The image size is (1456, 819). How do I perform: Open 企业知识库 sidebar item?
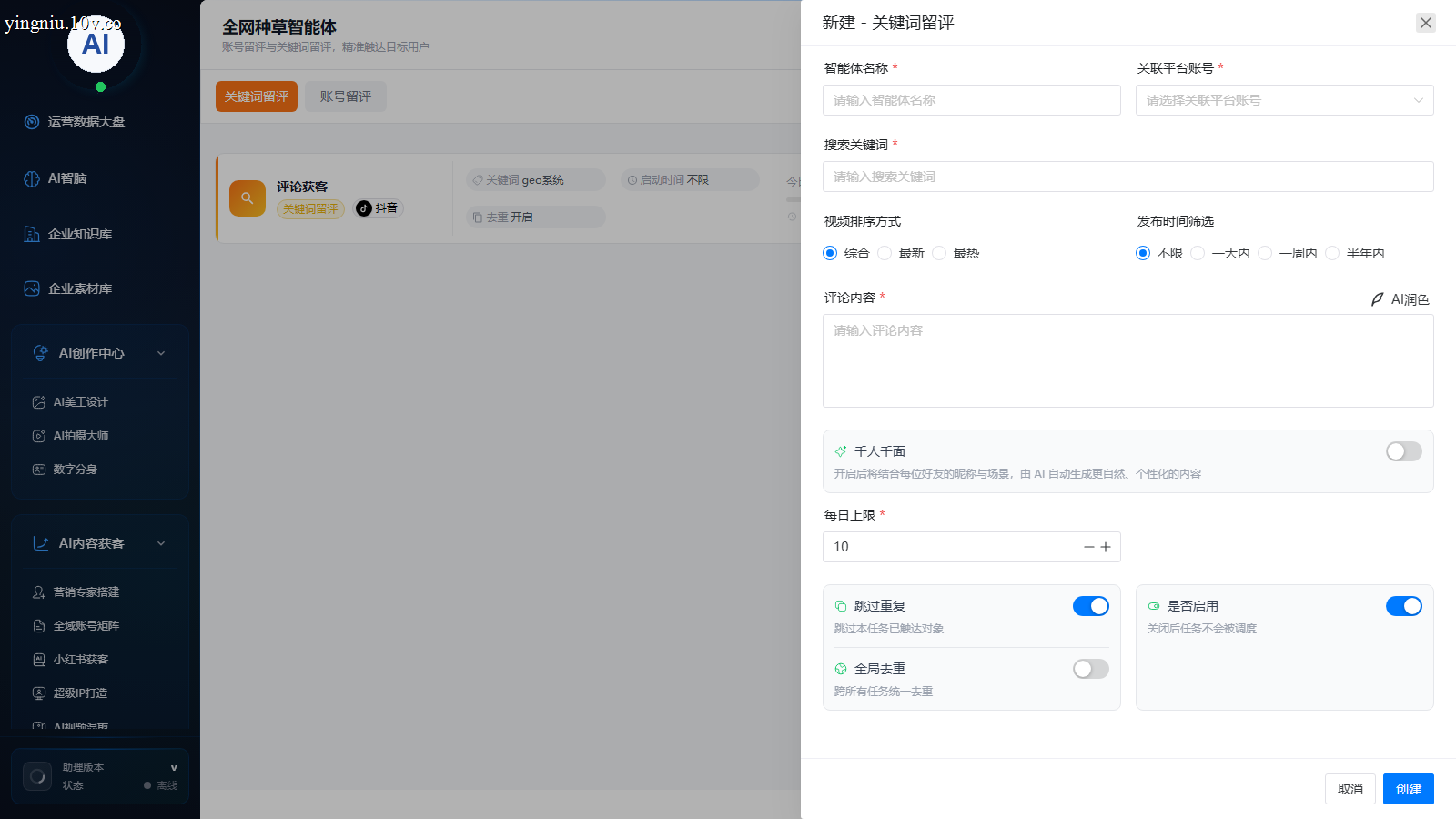[80, 234]
